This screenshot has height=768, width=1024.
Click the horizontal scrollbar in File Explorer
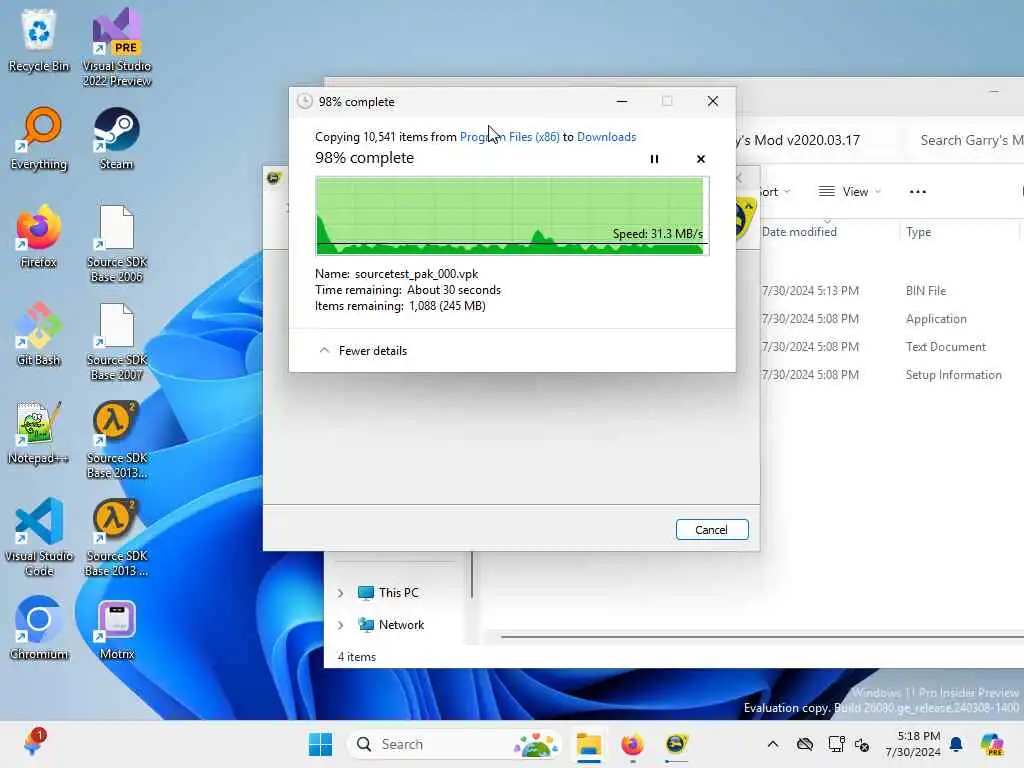tap(761, 636)
